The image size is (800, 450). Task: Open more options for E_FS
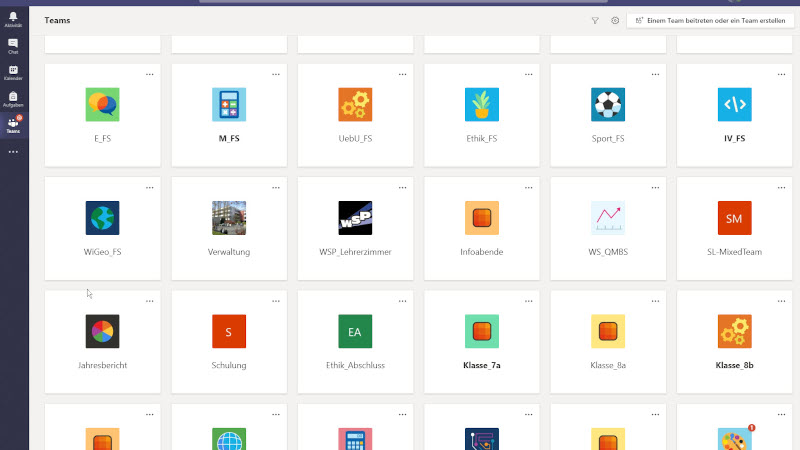tap(149, 74)
